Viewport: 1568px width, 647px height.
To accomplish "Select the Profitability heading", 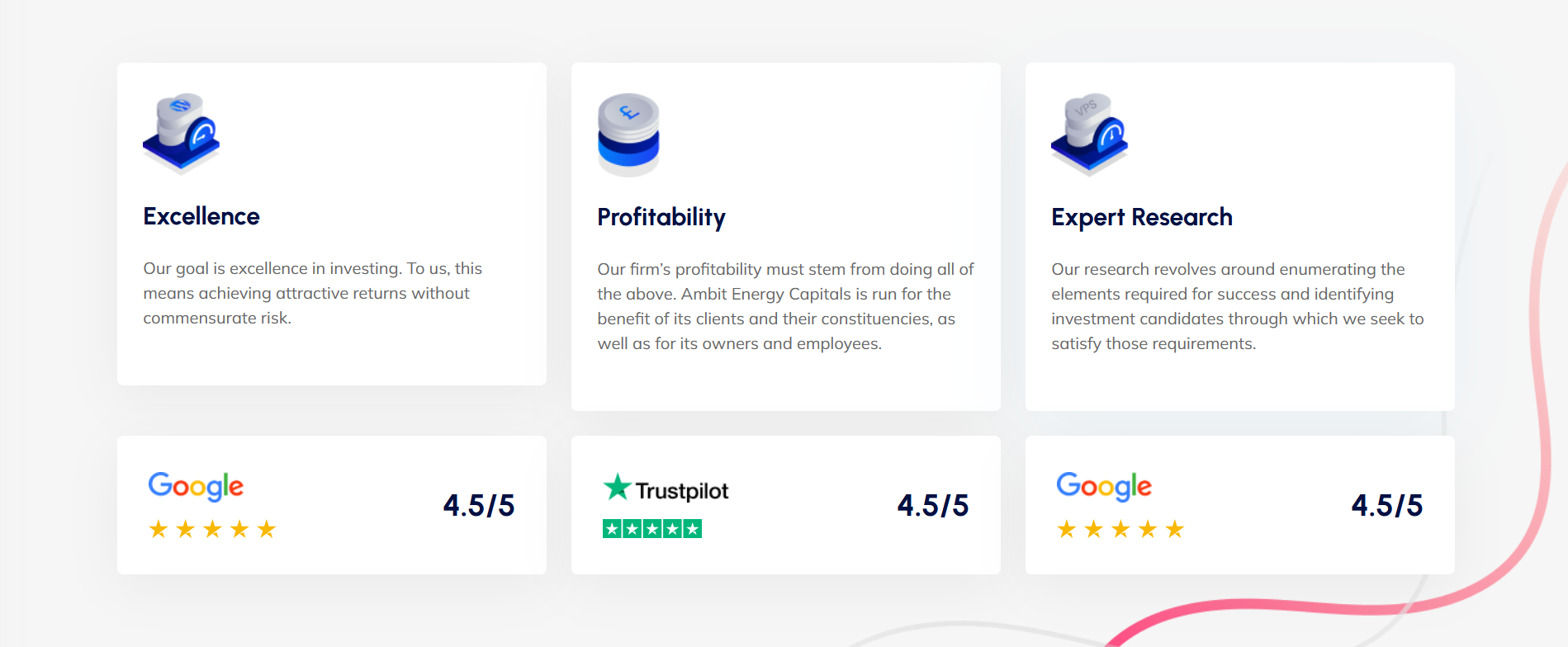I will coord(661,217).
